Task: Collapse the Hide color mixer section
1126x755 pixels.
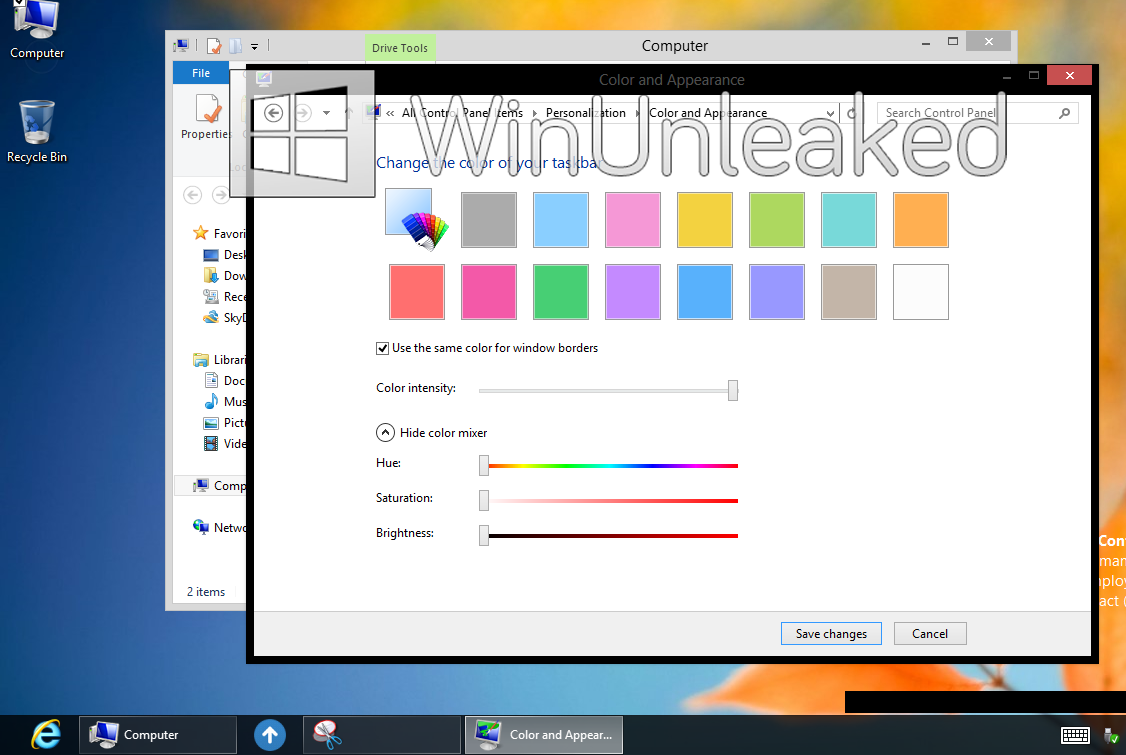Action: click(x=385, y=432)
